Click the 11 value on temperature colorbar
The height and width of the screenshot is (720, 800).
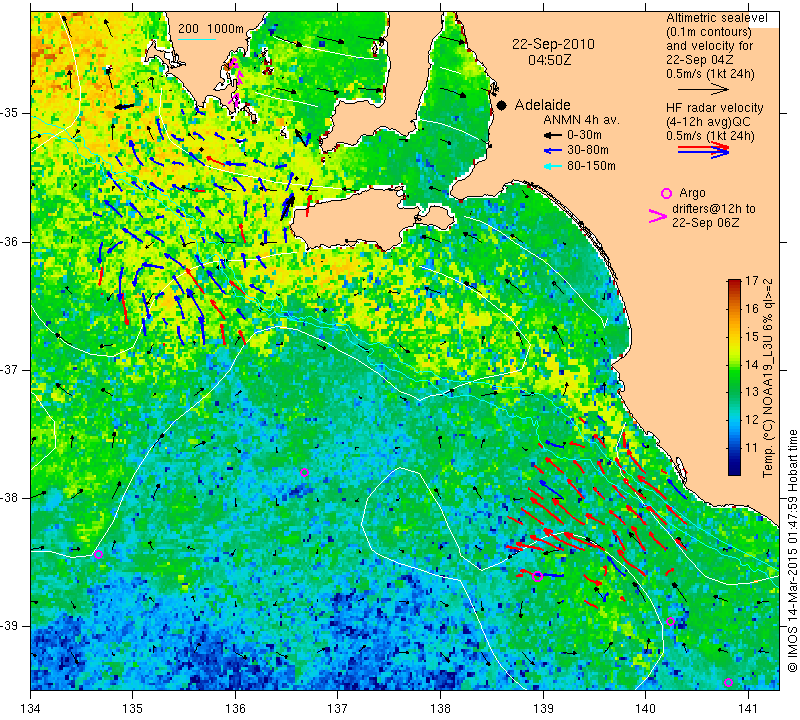tap(752, 448)
